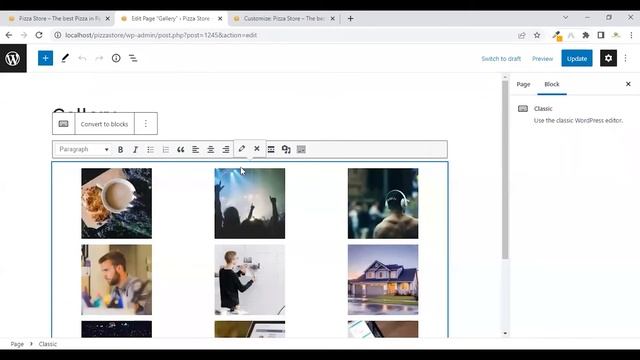This screenshot has width=640, height=360.
Task: Toggle the toolbar toggle keyboard icon
Action: click(301, 150)
